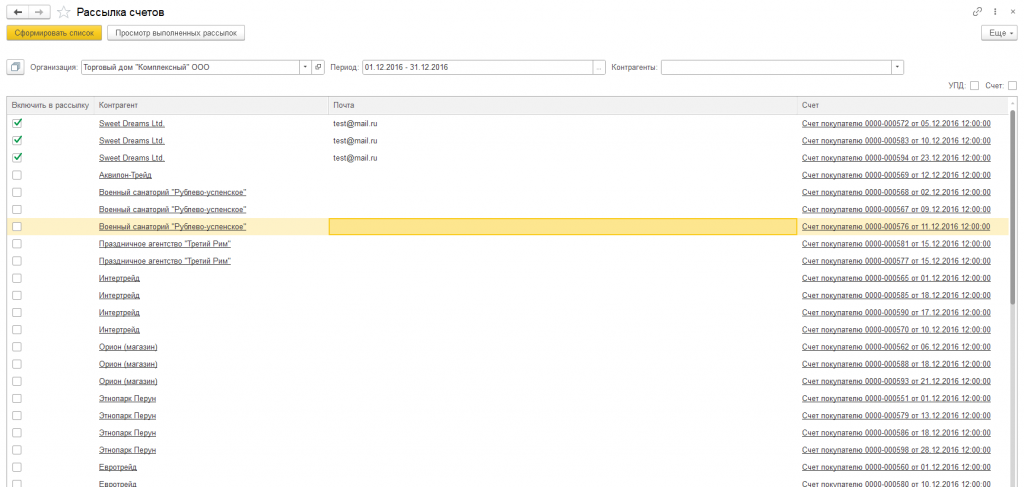Add page to favorites with star icon
This screenshot has width=1024, height=487.
[63, 12]
